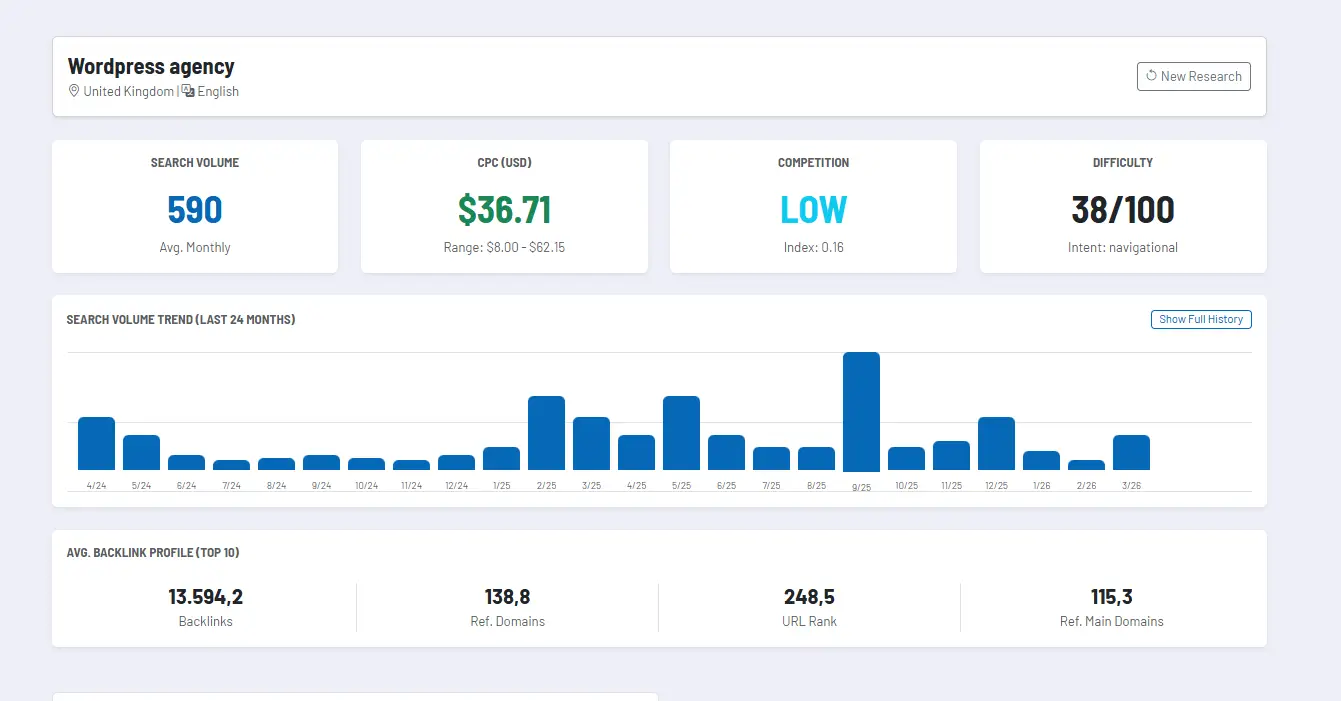Select the 6/24 bar in trend chart
Image resolution: width=1341 pixels, height=701 pixels.
[x=186, y=462]
